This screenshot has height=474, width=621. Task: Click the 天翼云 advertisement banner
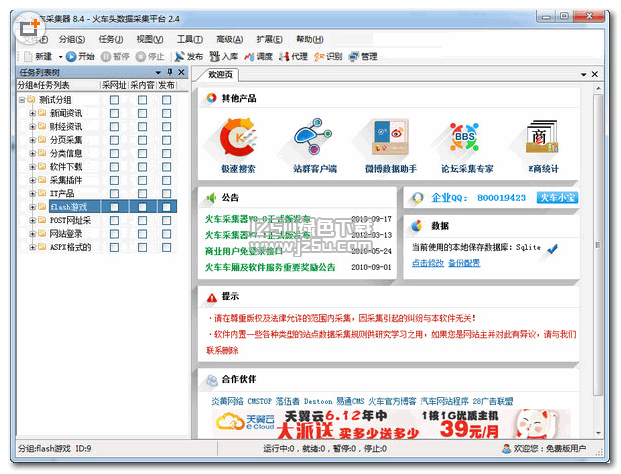pos(391,424)
